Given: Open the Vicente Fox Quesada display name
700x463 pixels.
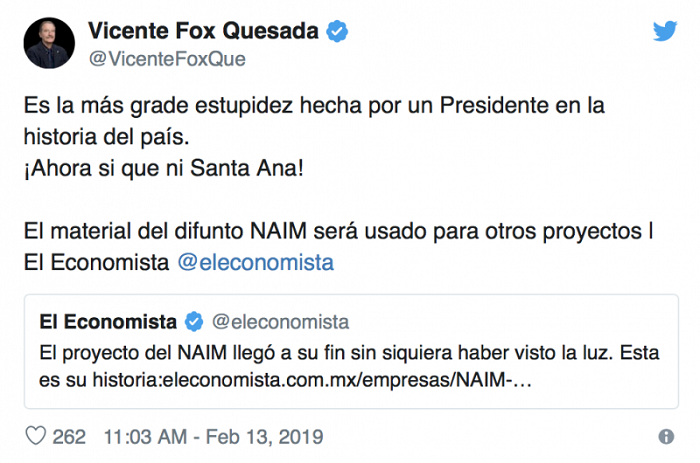Looking at the screenshot, I should (x=203, y=32).
